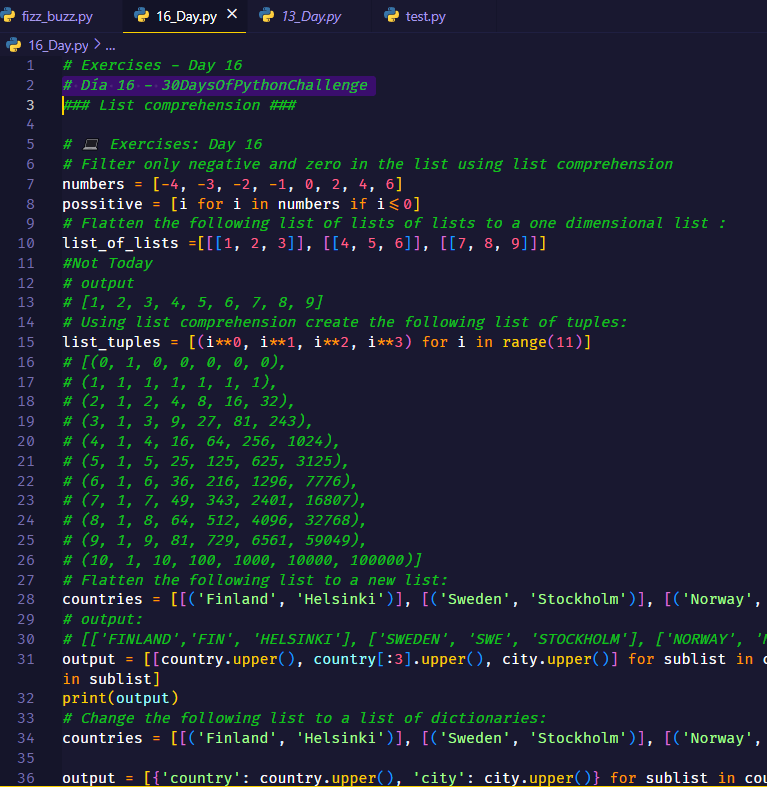Click line number 1 in the gutter

(x=30, y=65)
